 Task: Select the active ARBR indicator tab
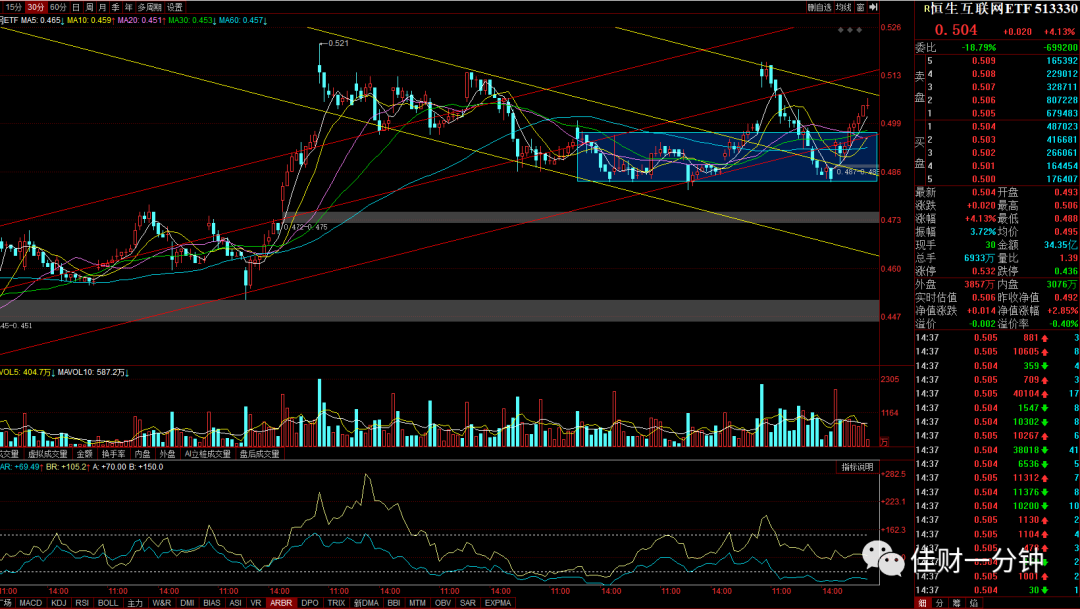pos(281,603)
